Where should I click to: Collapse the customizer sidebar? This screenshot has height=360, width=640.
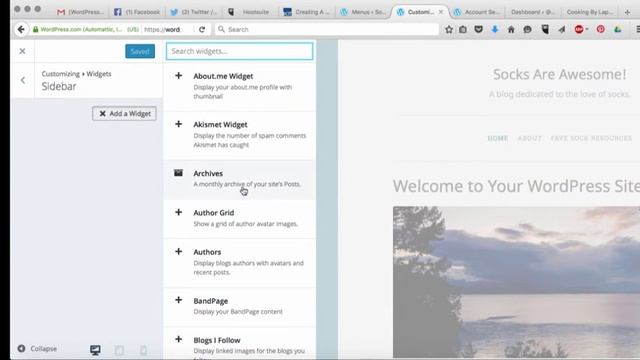[37, 349]
